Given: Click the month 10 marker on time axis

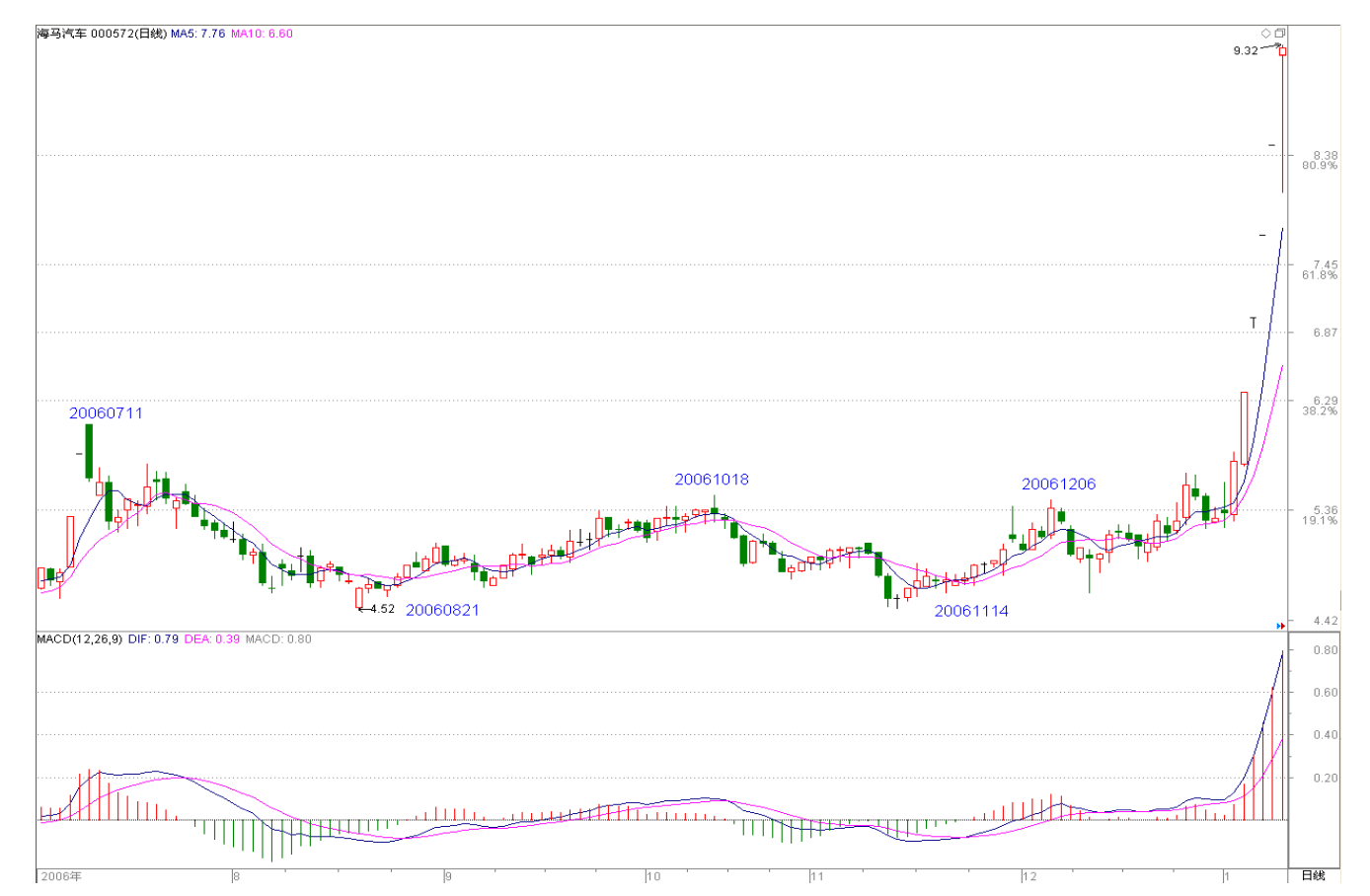Looking at the screenshot, I should click(653, 876).
